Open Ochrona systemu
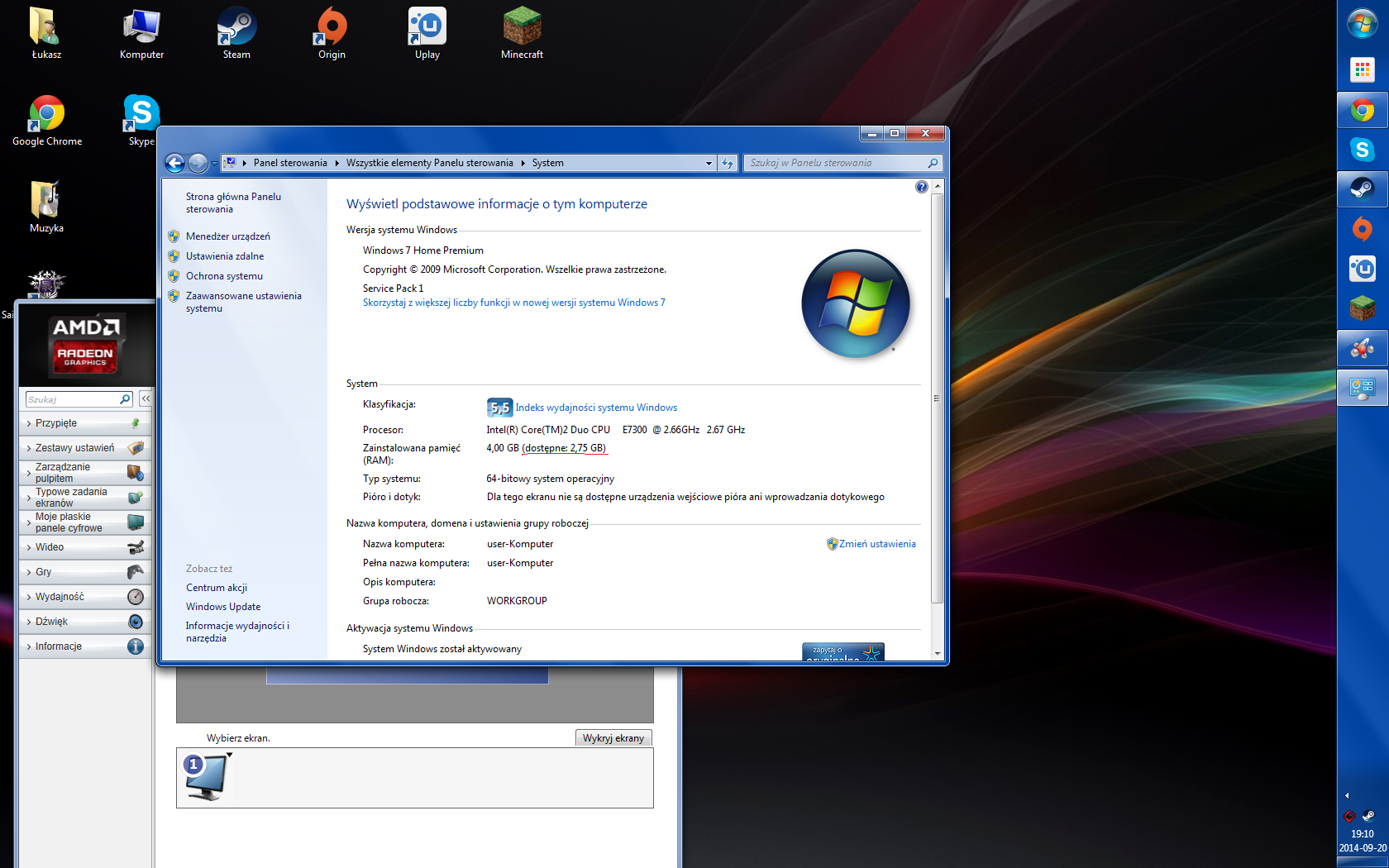 tap(224, 276)
